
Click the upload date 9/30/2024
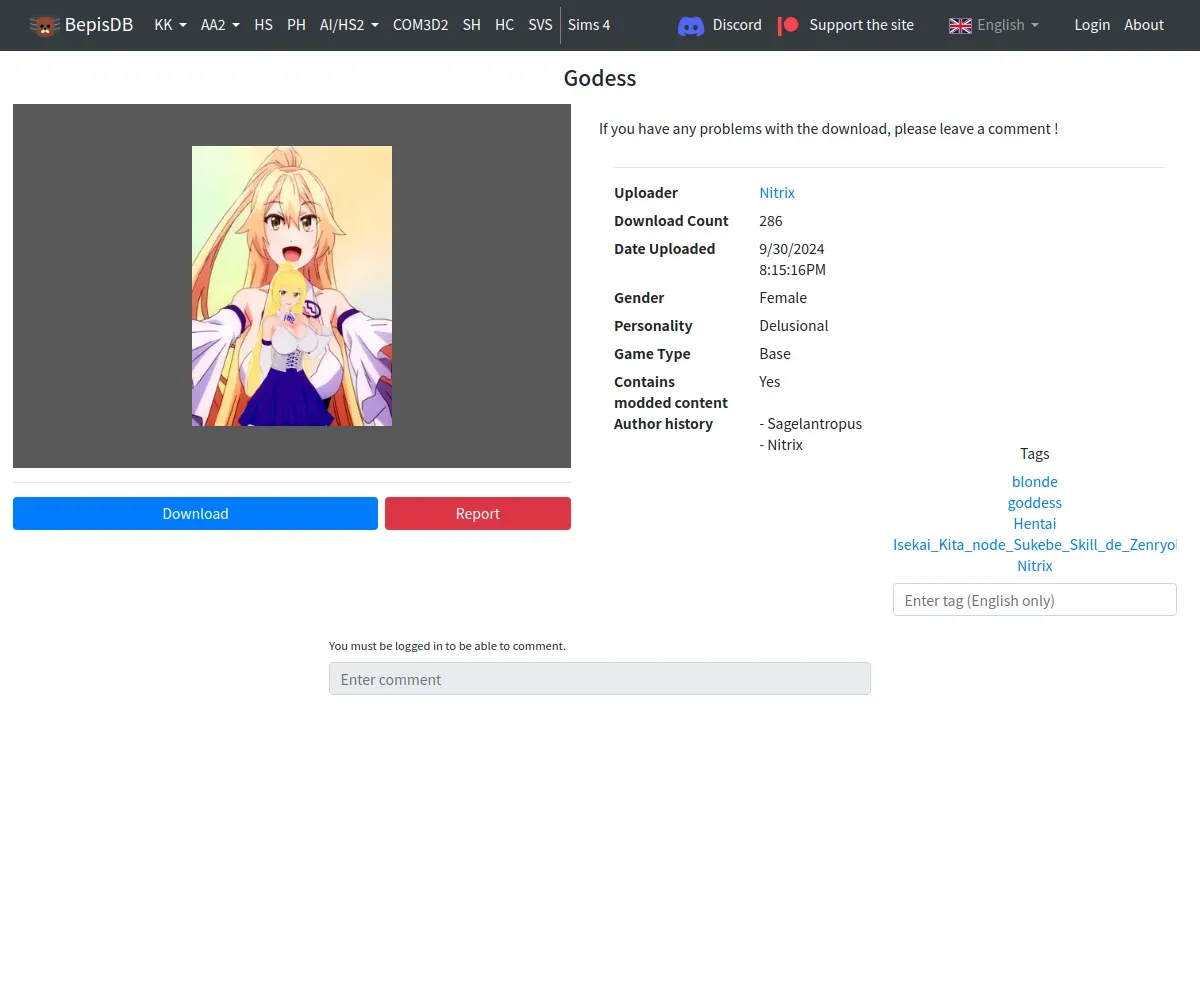coord(792,249)
